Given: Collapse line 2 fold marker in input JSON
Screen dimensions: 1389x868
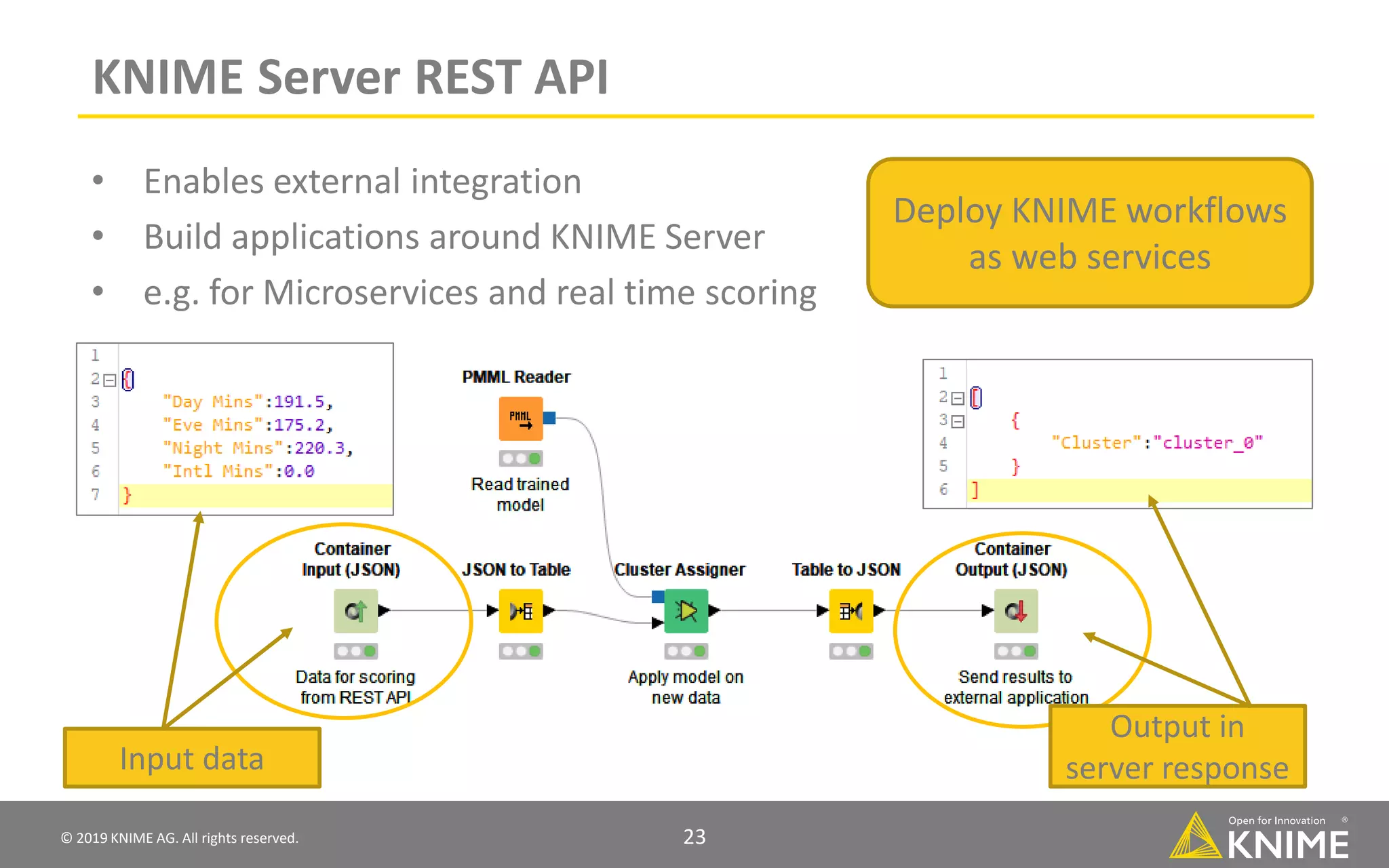Looking at the screenshot, I should click(109, 380).
